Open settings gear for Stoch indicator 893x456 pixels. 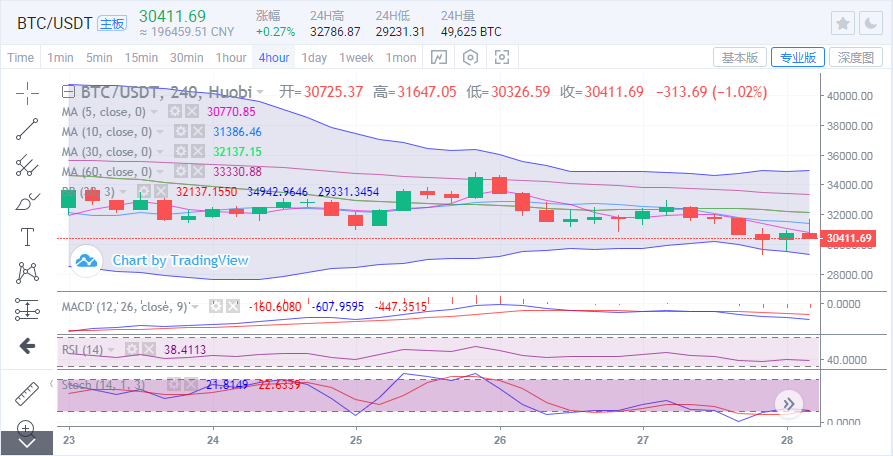pos(175,384)
